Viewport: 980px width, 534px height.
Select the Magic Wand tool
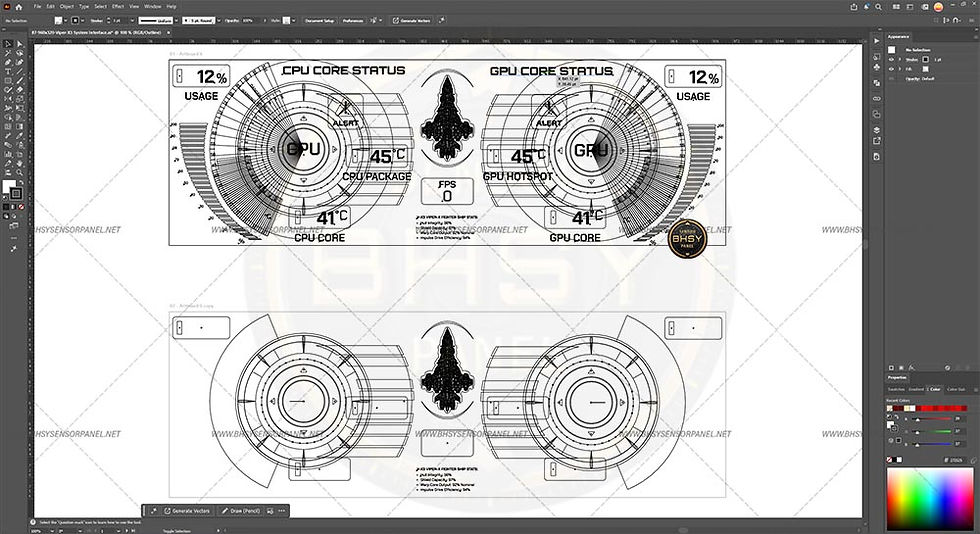tap(8, 53)
